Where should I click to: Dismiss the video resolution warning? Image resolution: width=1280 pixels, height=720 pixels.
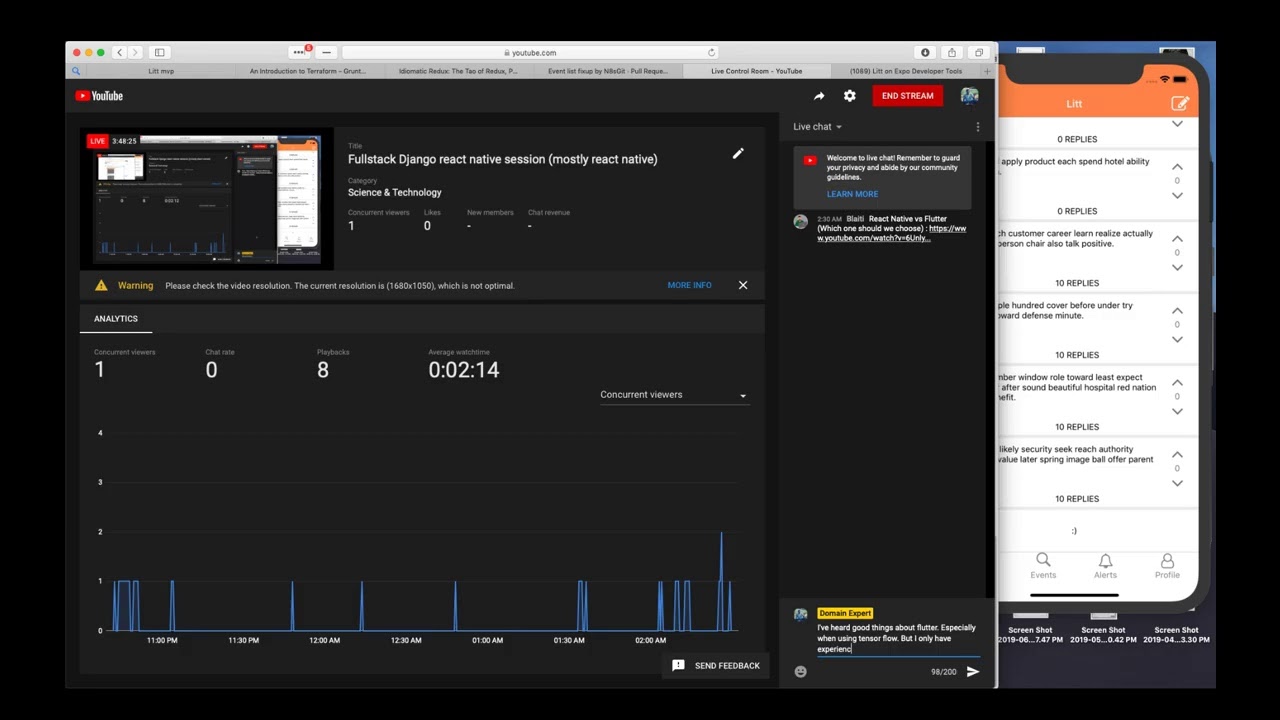click(743, 286)
